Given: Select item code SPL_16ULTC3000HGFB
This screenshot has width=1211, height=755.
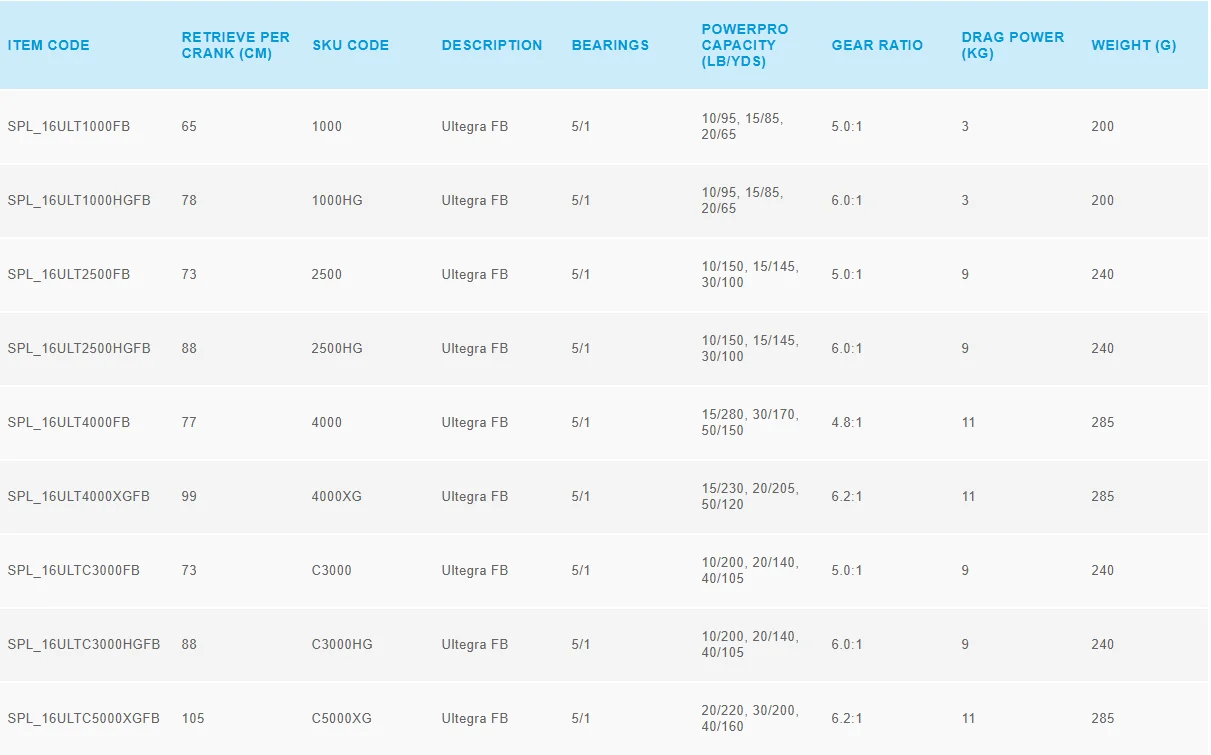Looking at the screenshot, I should click(x=84, y=644).
